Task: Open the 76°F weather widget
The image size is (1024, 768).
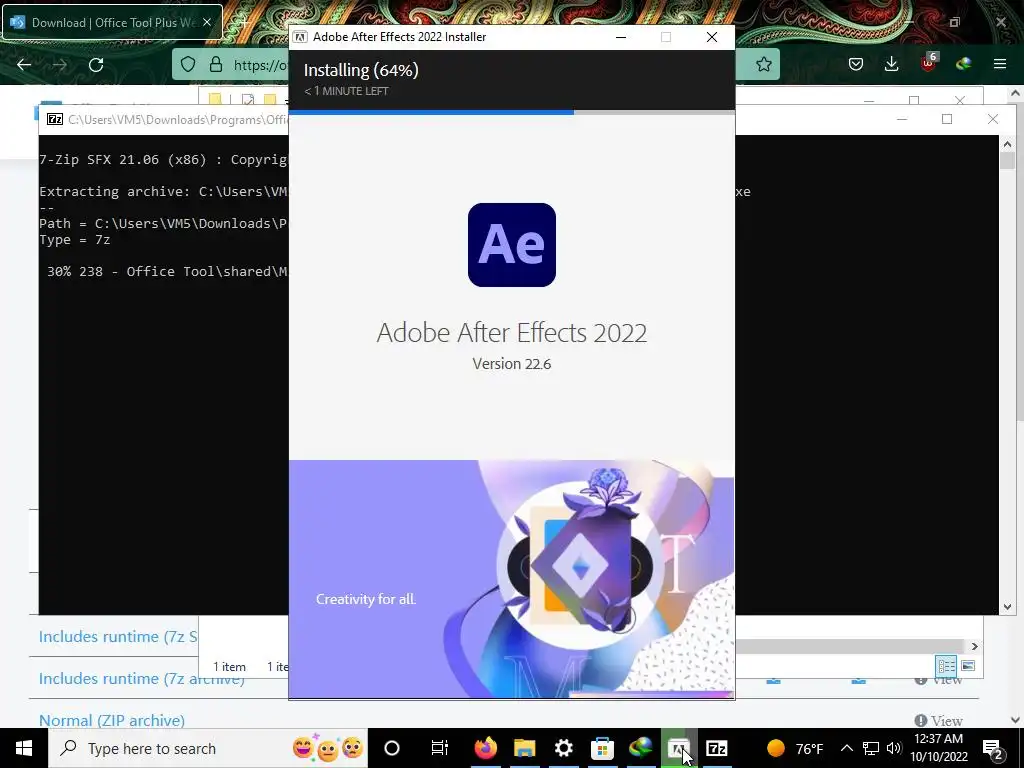Action: pyautogui.click(x=795, y=748)
